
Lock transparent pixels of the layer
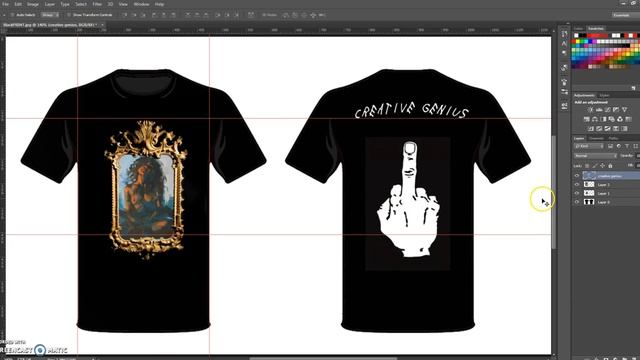(x=587, y=166)
